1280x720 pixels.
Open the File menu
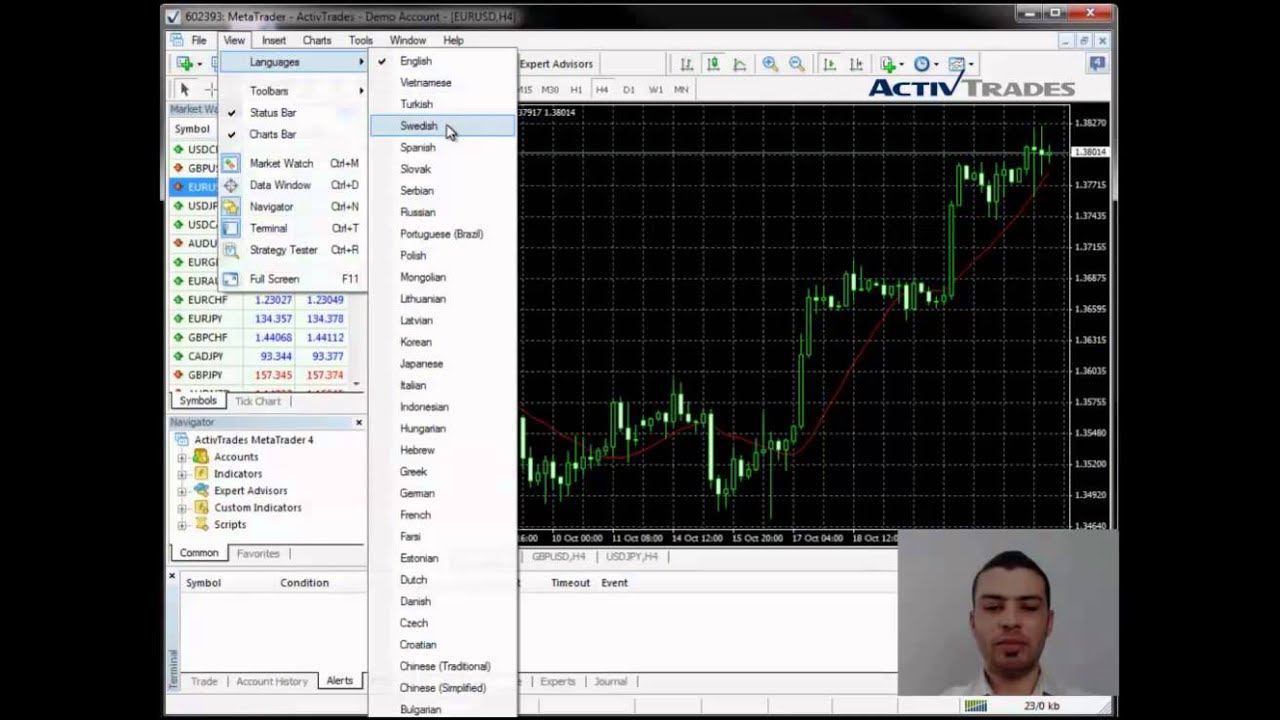[199, 41]
